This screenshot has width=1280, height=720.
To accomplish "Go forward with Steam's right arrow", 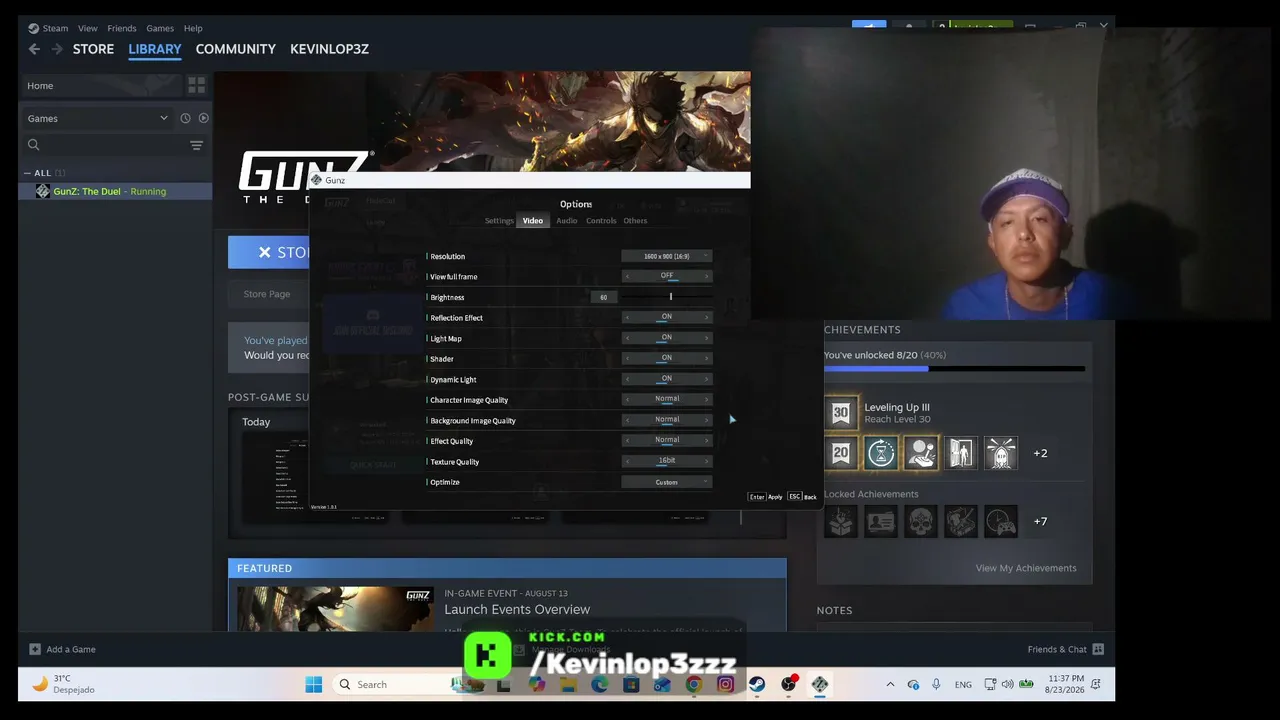I will pos(57,49).
